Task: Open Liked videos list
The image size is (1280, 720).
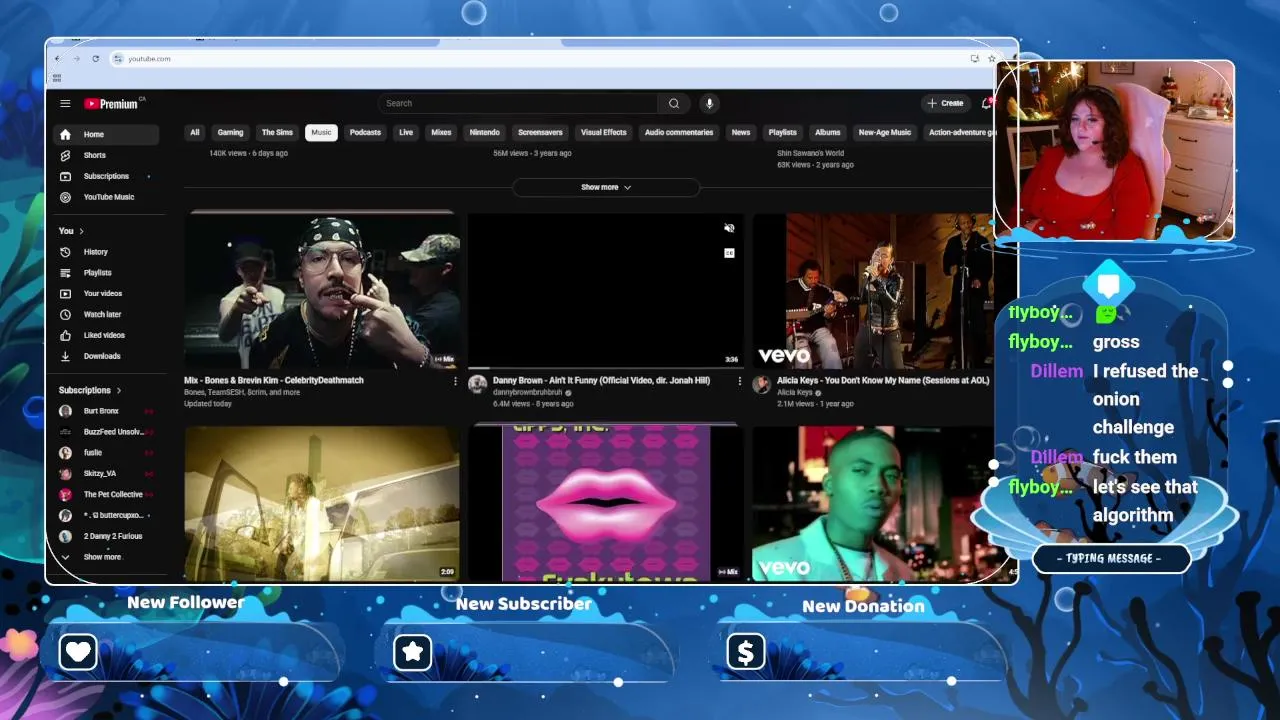Action: click(107, 335)
